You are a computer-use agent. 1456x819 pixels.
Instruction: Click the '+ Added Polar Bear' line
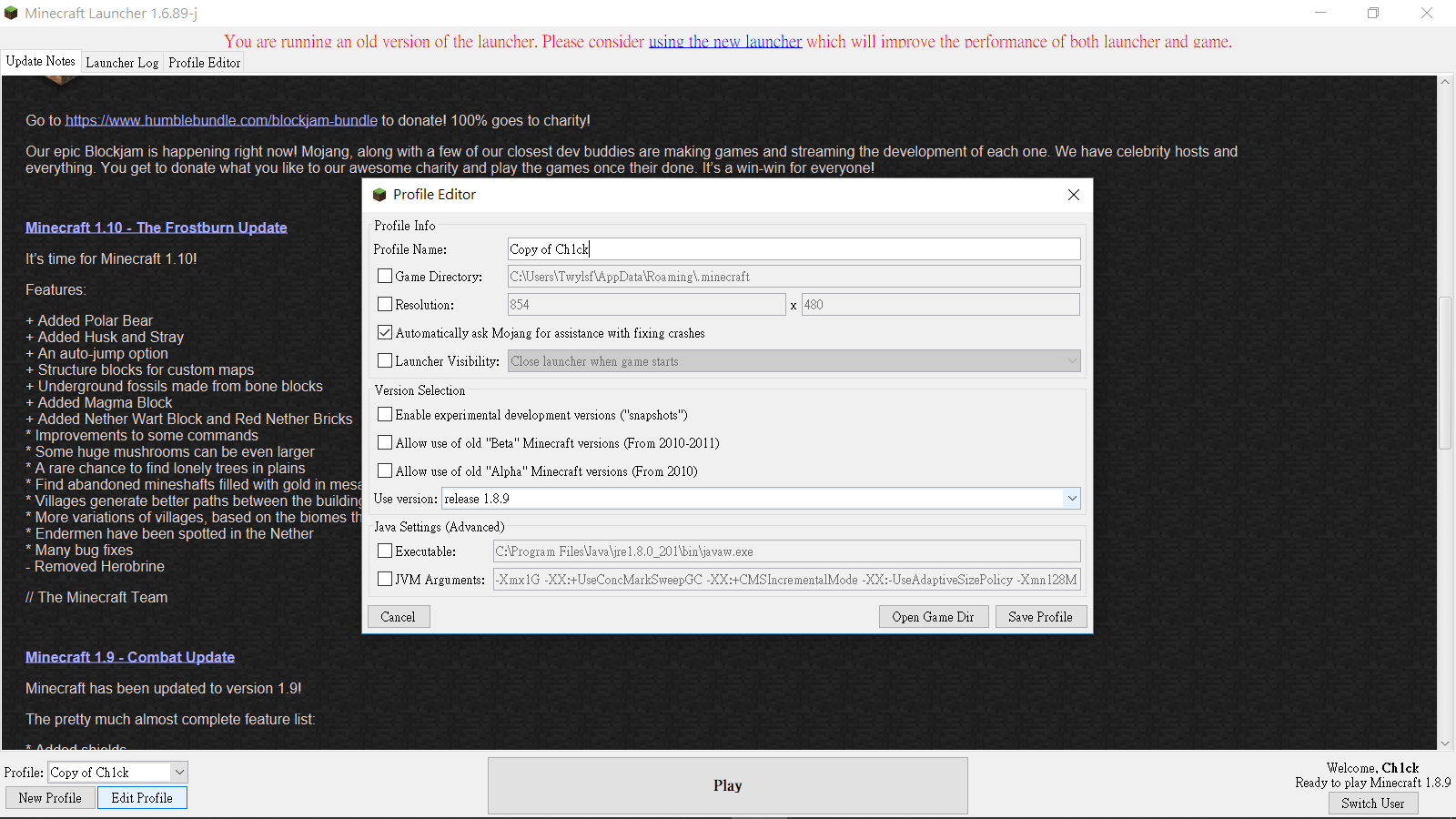(89, 321)
